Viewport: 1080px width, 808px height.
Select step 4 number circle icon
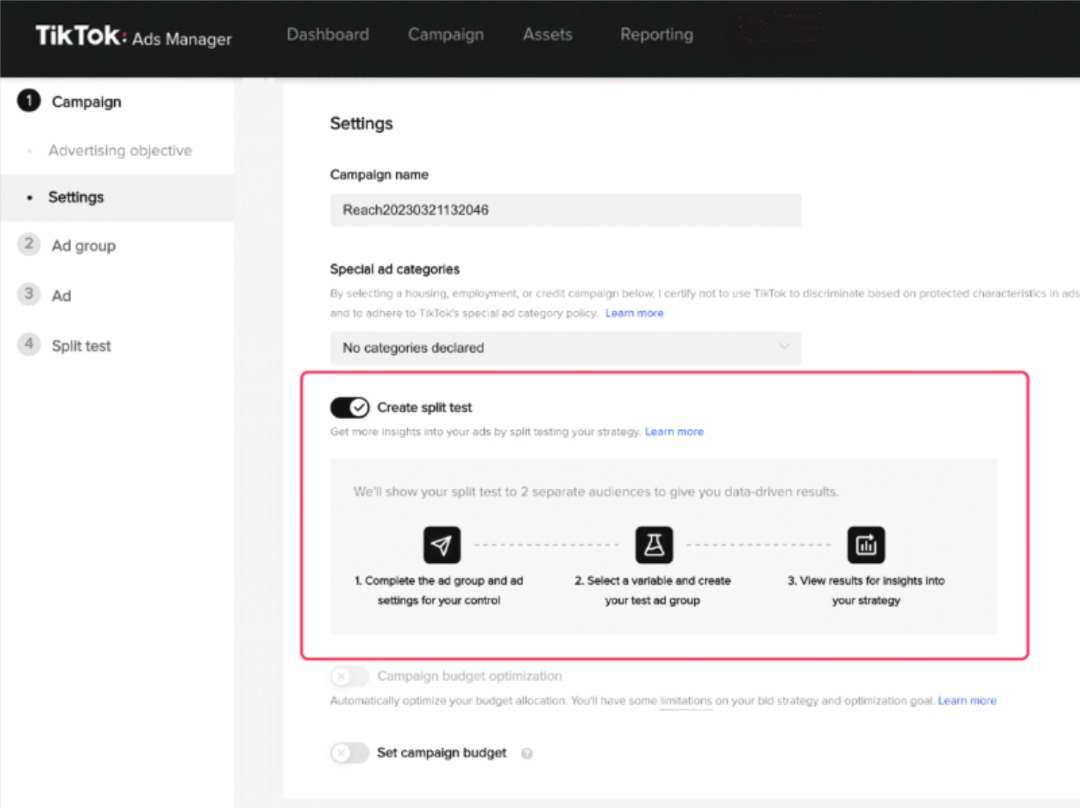[x=29, y=345]
